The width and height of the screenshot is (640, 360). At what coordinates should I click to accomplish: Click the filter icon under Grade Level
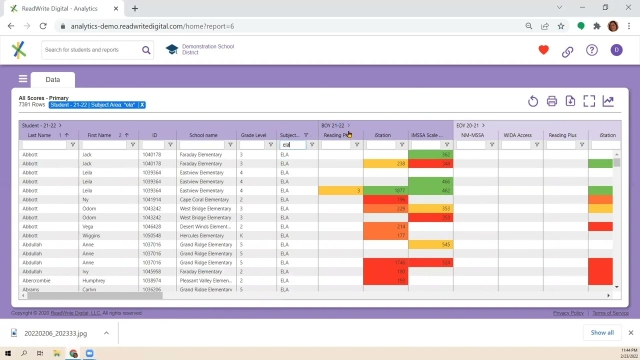[270, 144]
